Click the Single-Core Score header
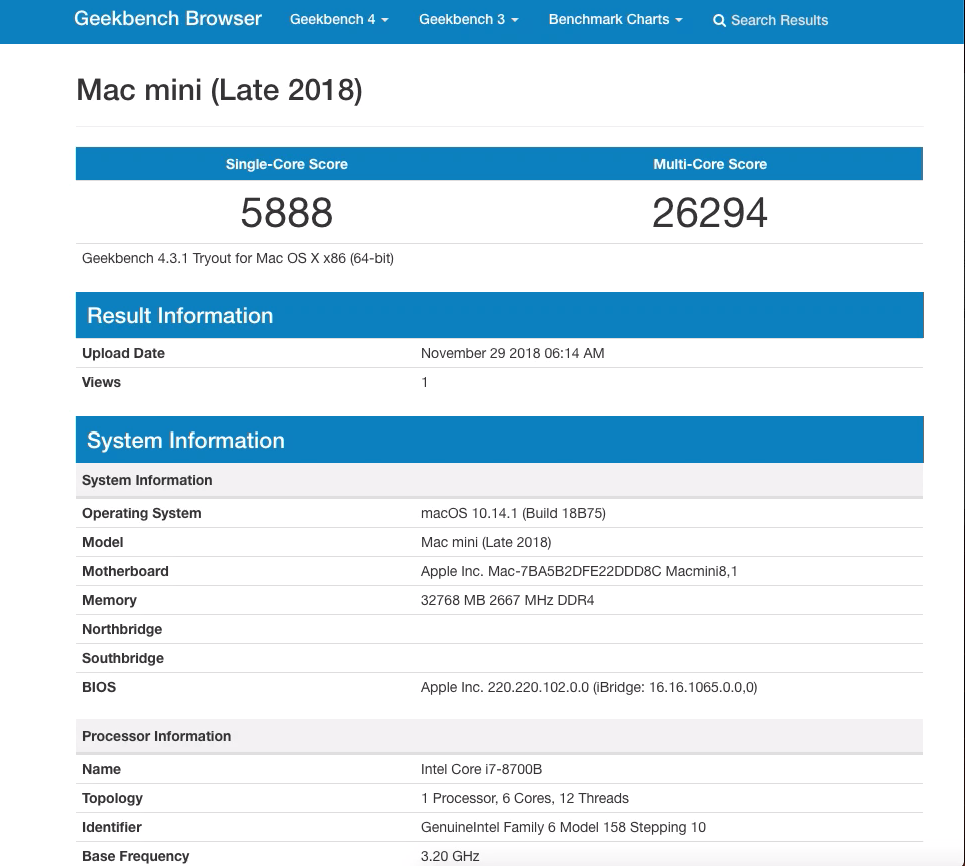Image resolution: width=965 pixels, height=866 pixels. click(x=287, y=164)
